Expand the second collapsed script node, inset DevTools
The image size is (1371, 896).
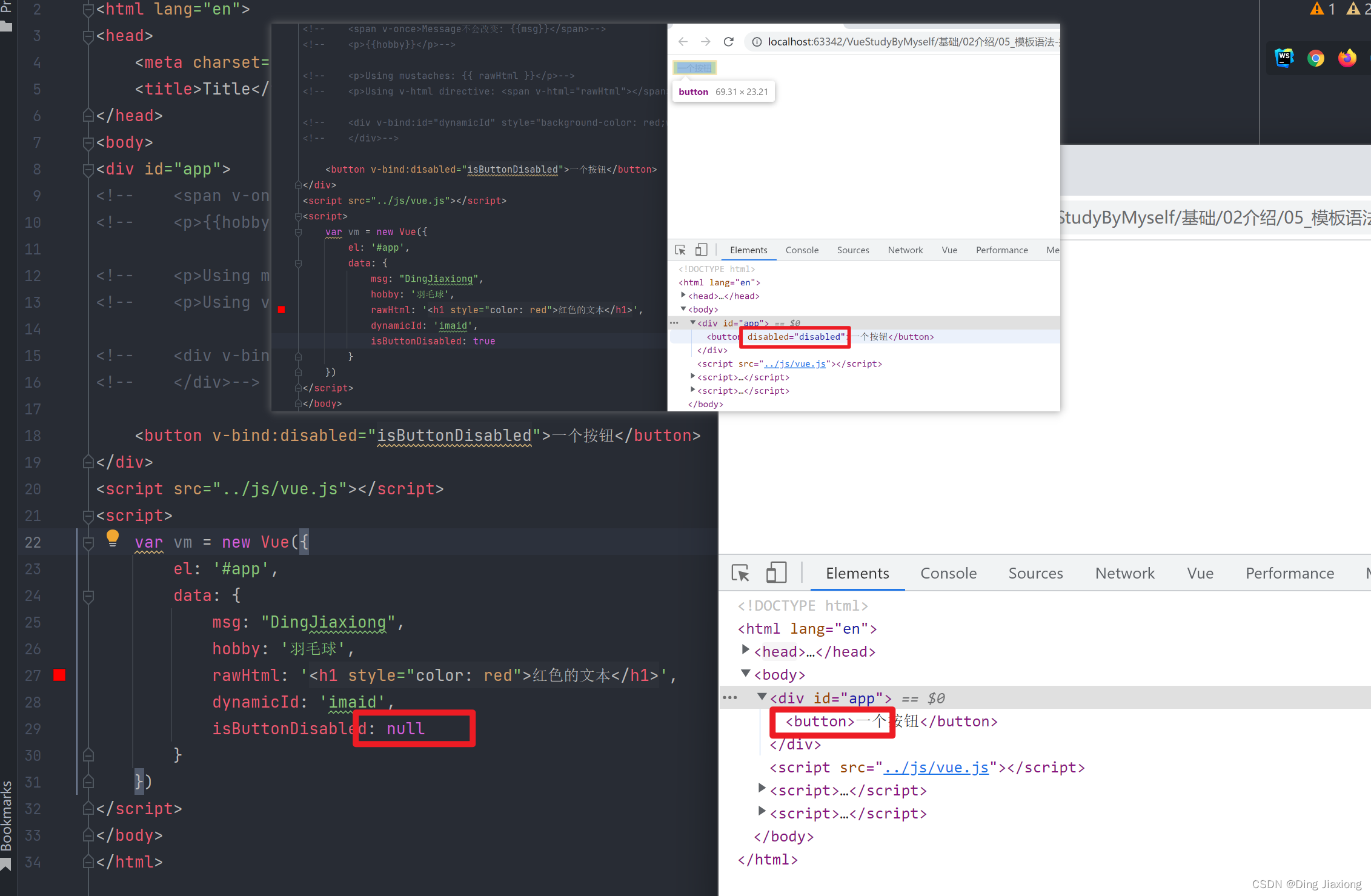click(692, 390)
